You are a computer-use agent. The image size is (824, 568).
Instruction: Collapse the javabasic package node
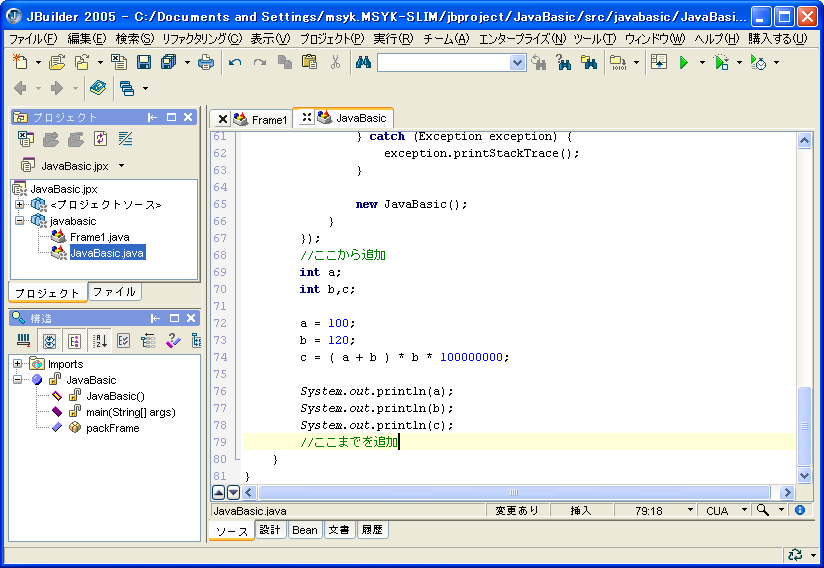(18, 221)
